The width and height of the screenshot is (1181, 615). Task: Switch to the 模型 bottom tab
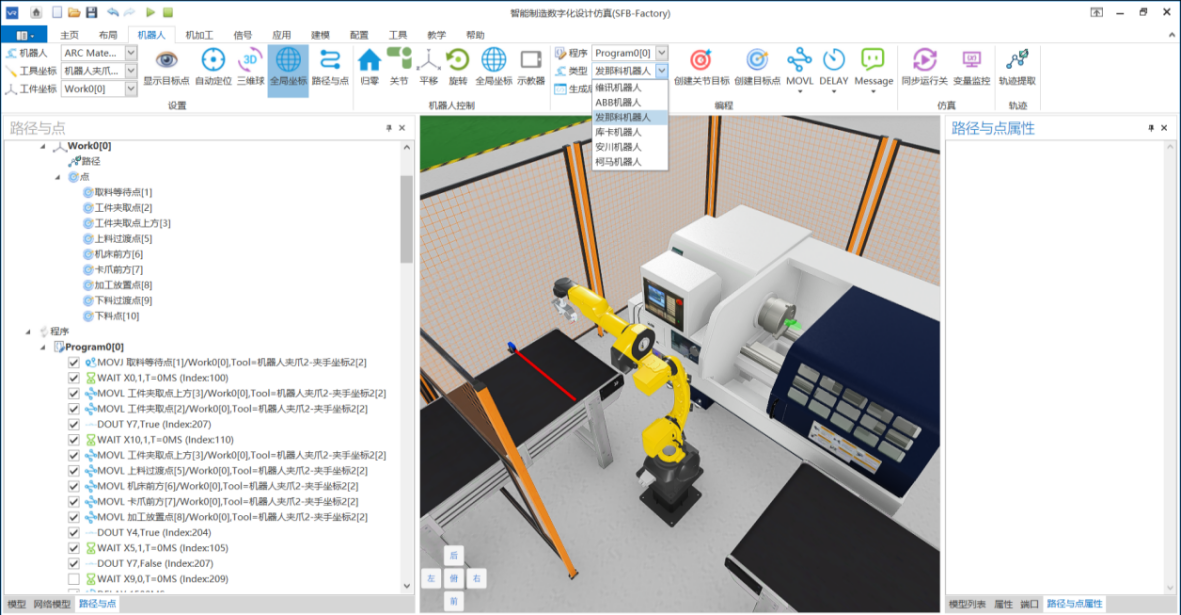click(17, 604)
